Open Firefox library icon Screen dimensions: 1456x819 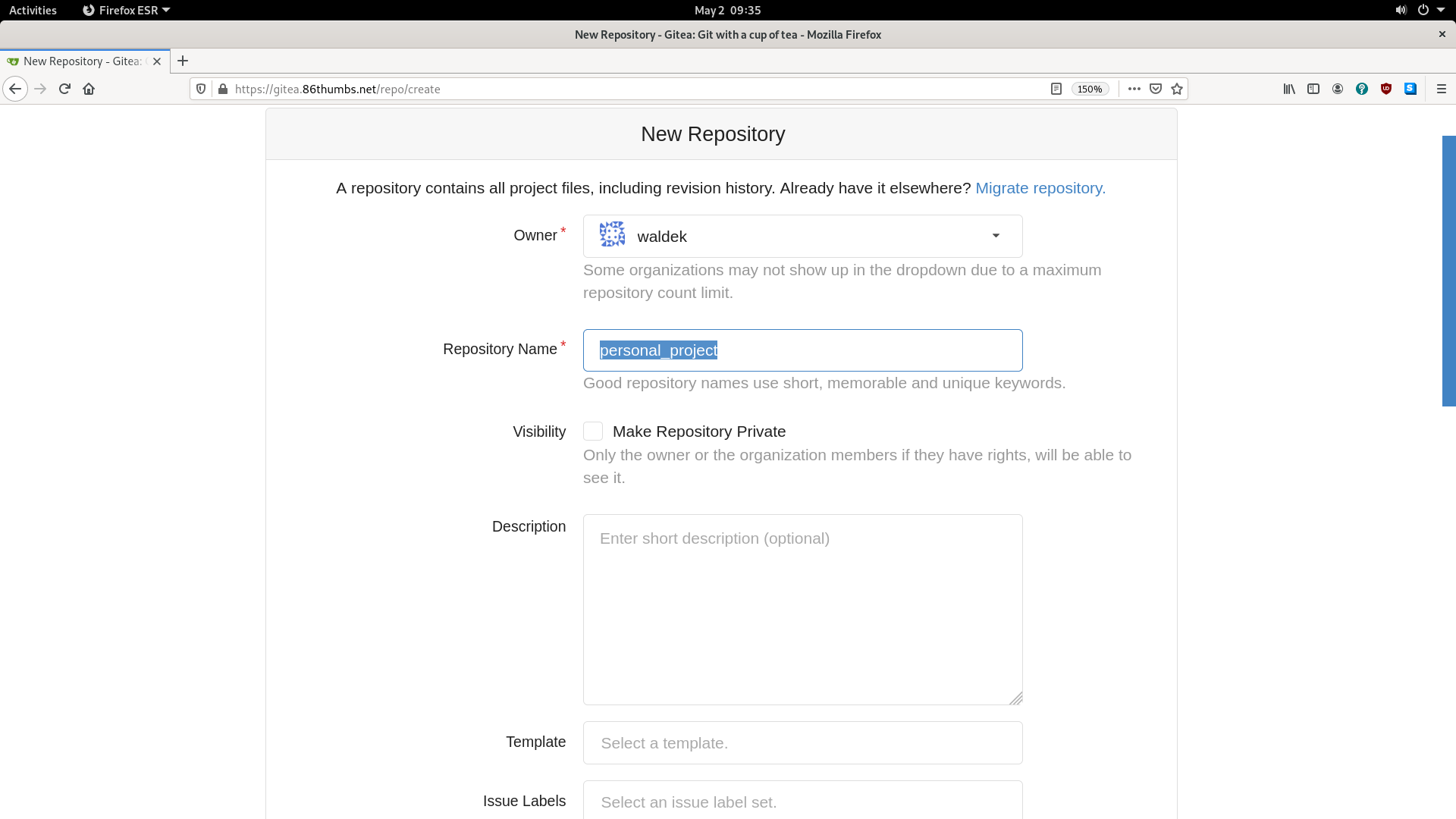[1289, 89]
